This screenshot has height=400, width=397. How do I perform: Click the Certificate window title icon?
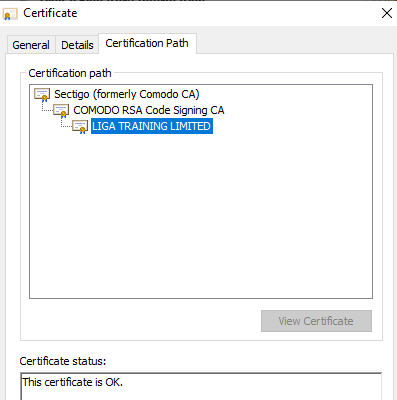(x=10, y=14)
